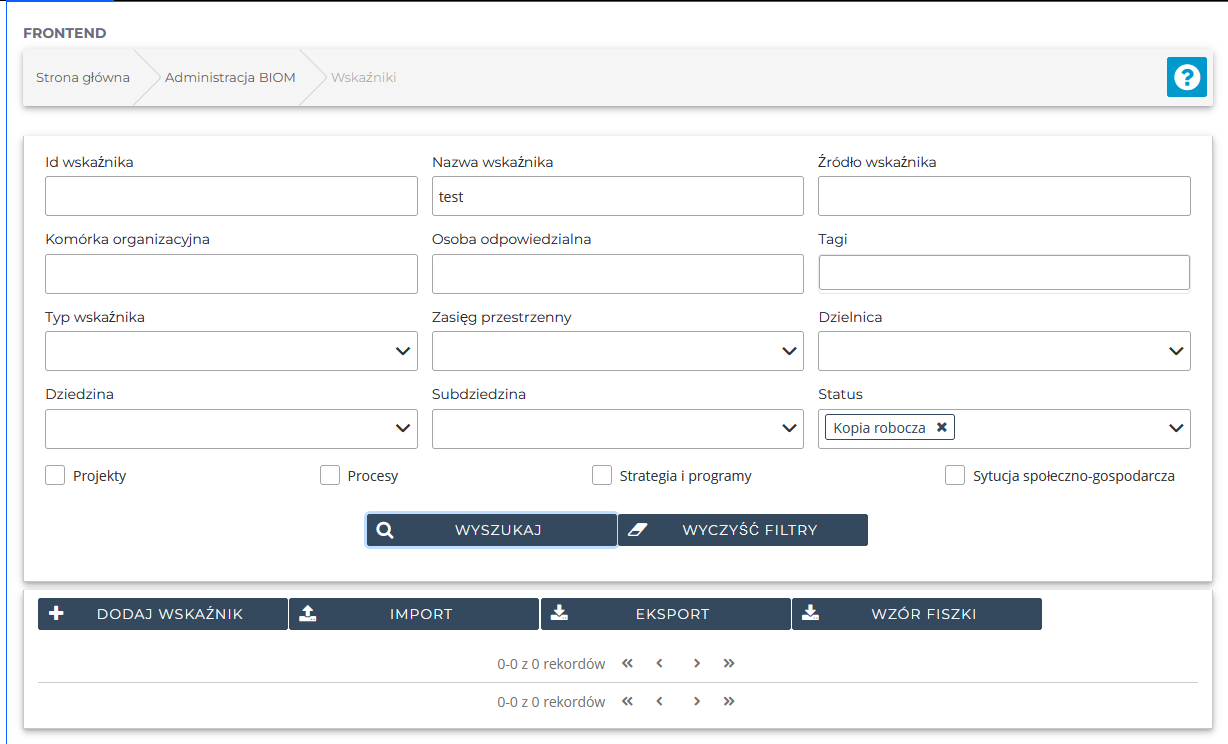
Task: Toggle Sytucja społeczno-gospodarcza checkbox
Action: click(x=955, y=476)
